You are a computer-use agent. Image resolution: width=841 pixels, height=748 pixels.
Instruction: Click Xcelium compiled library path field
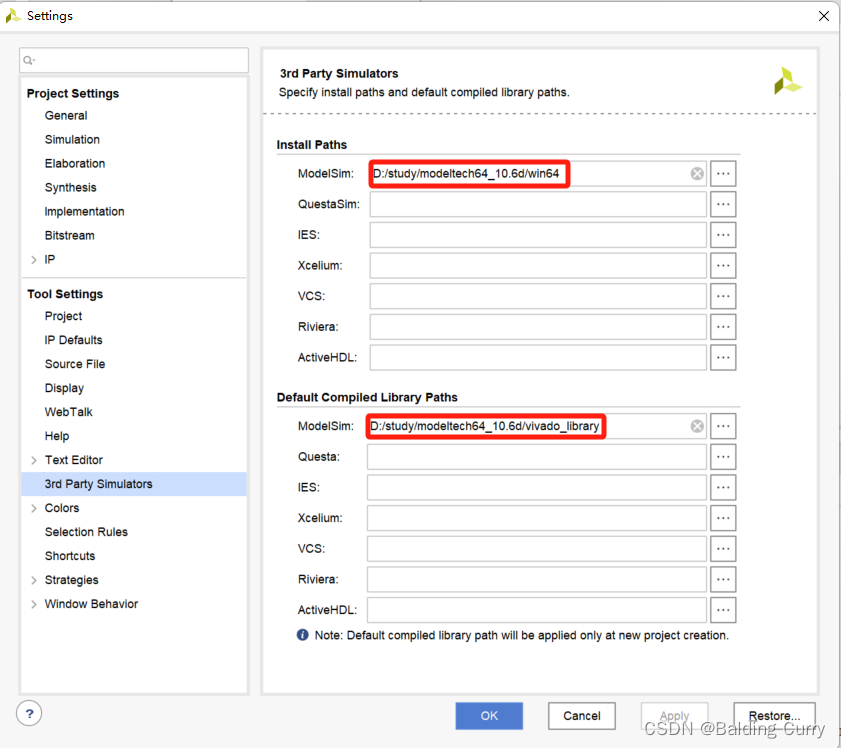(537, 518)
